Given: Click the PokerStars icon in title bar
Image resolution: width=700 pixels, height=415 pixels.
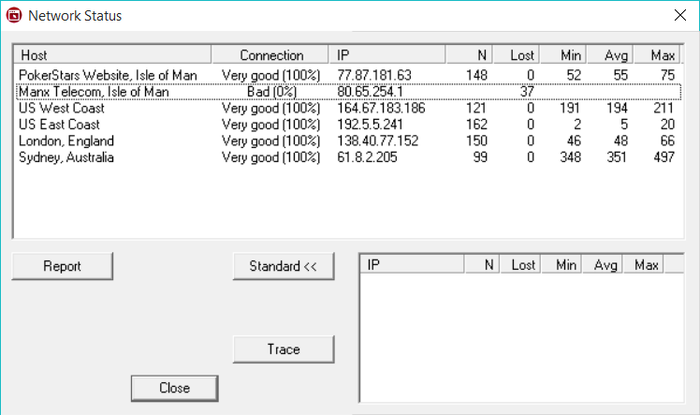Looking at the screenshot, I should click(14, 15).
